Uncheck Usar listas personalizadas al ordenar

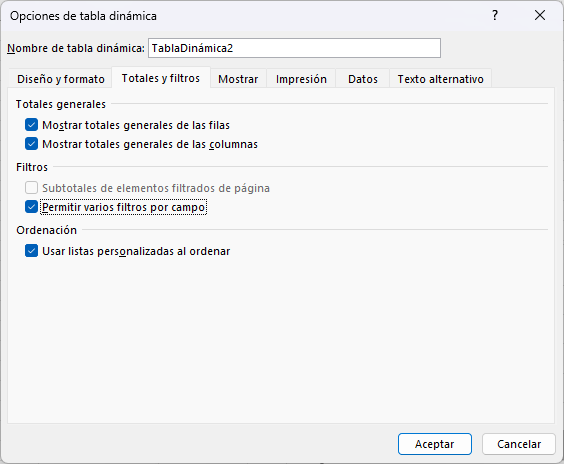31,251
